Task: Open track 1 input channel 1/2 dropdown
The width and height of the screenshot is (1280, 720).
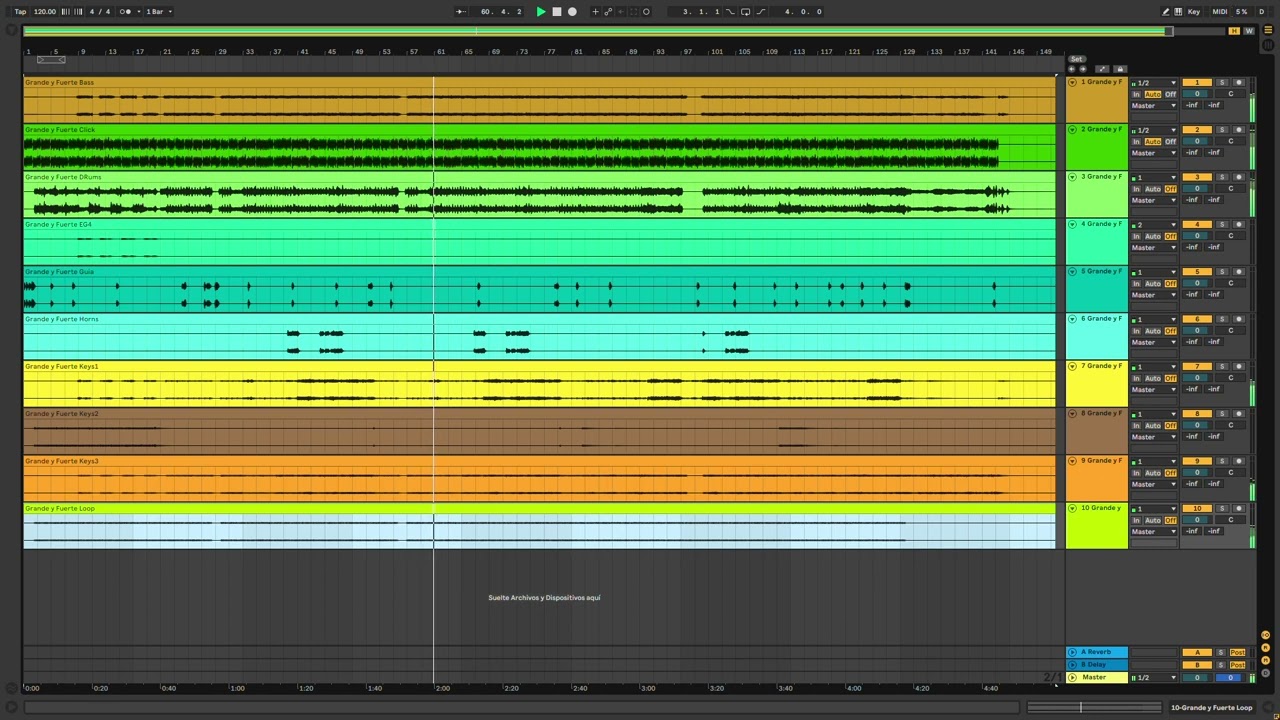Action: pos(1155,83)
